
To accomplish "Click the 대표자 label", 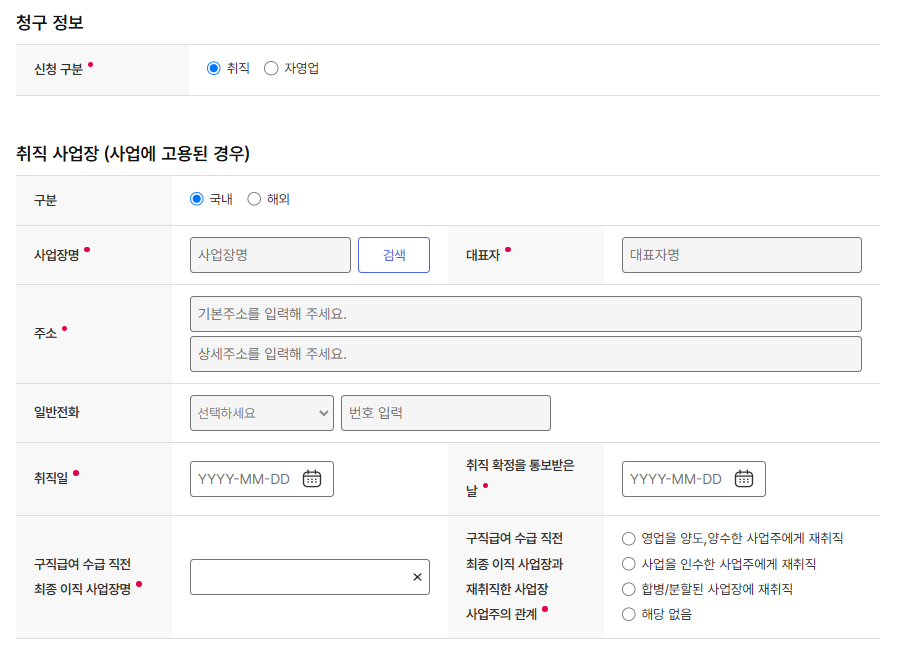I will click(483, 255).
